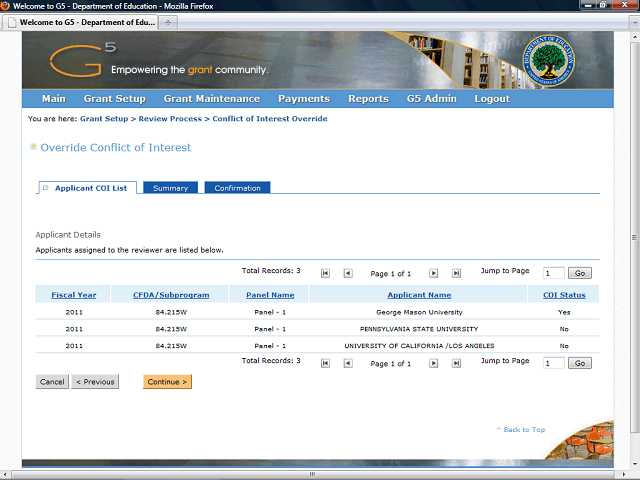Go to next page in bottom pager
This screenshot has height=480, width=640.
point(433,363)
